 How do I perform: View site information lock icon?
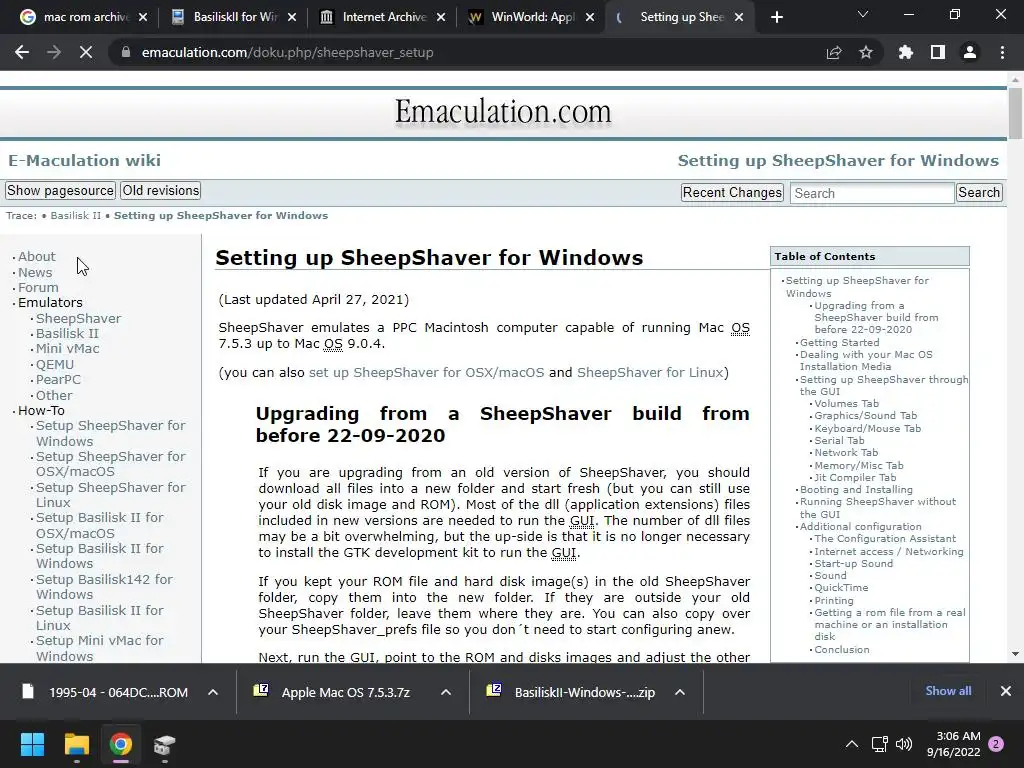click(x=125, y=52)
